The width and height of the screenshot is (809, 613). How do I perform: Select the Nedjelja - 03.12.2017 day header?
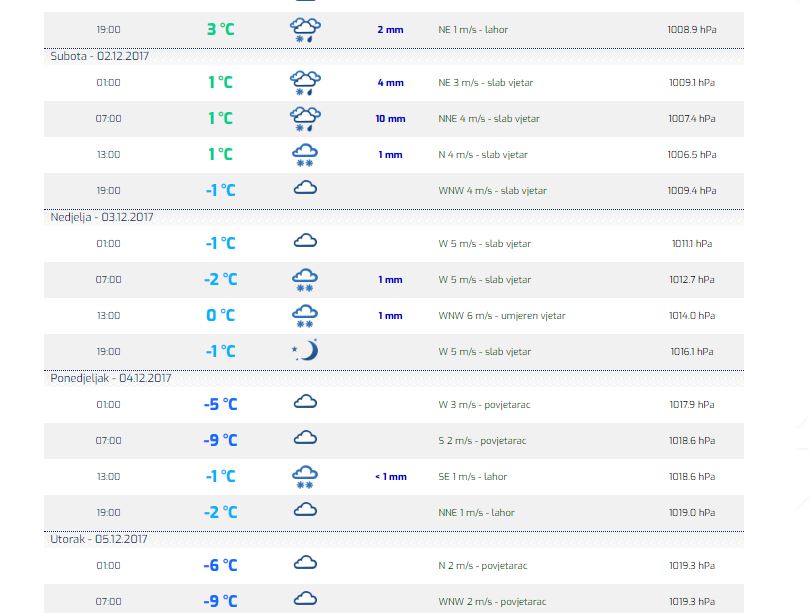point(102,217)
